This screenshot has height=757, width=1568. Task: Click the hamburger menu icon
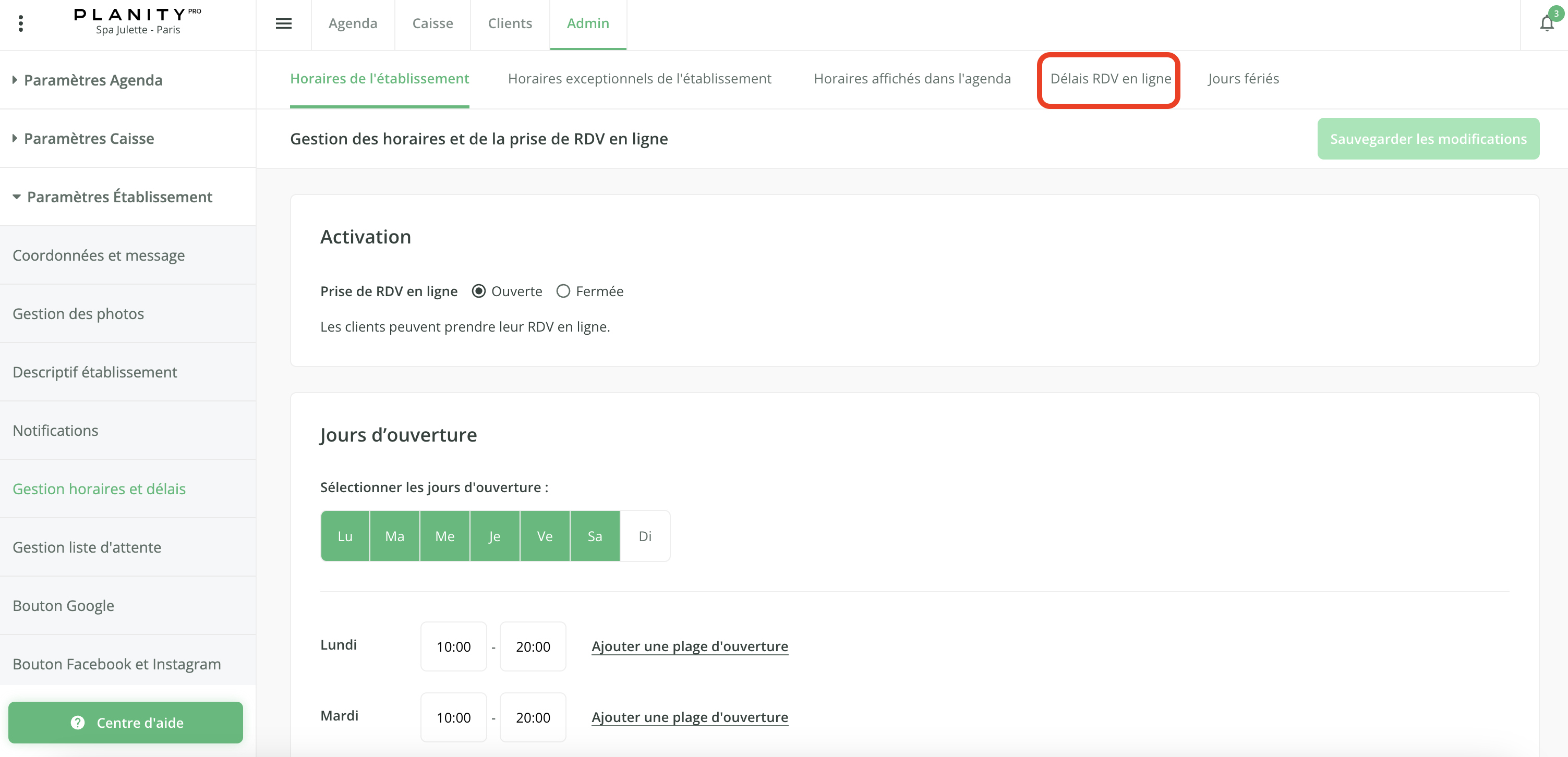coord(284,24)
